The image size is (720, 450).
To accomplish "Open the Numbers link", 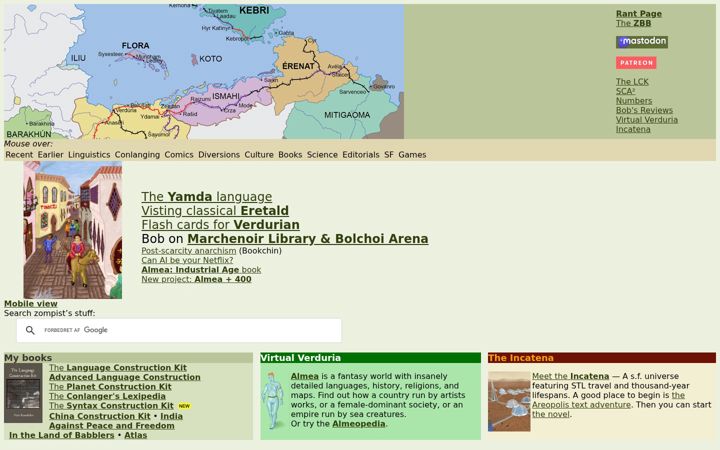I will (x=634, y=101).
